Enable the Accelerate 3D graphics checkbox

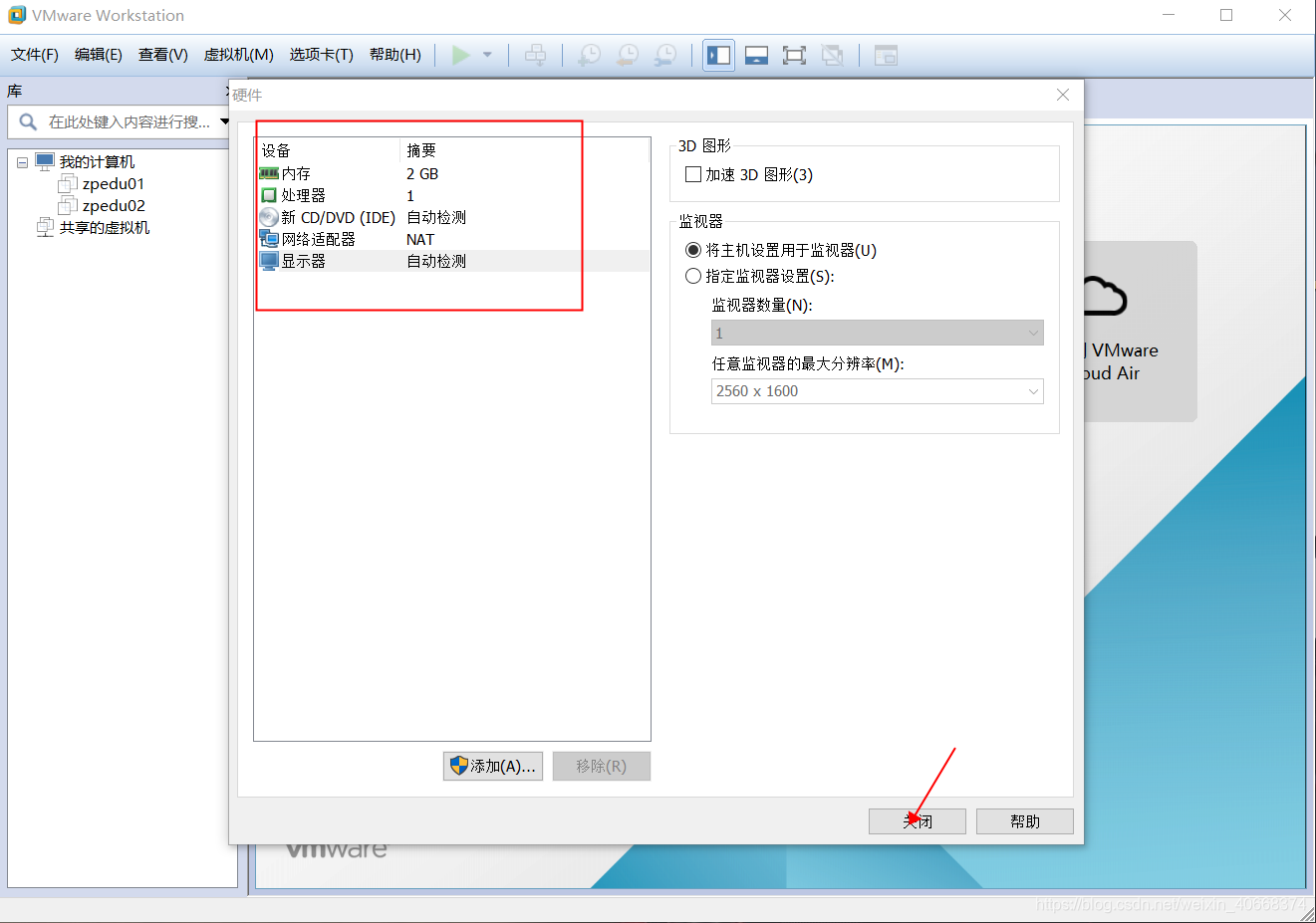[693, 174]
